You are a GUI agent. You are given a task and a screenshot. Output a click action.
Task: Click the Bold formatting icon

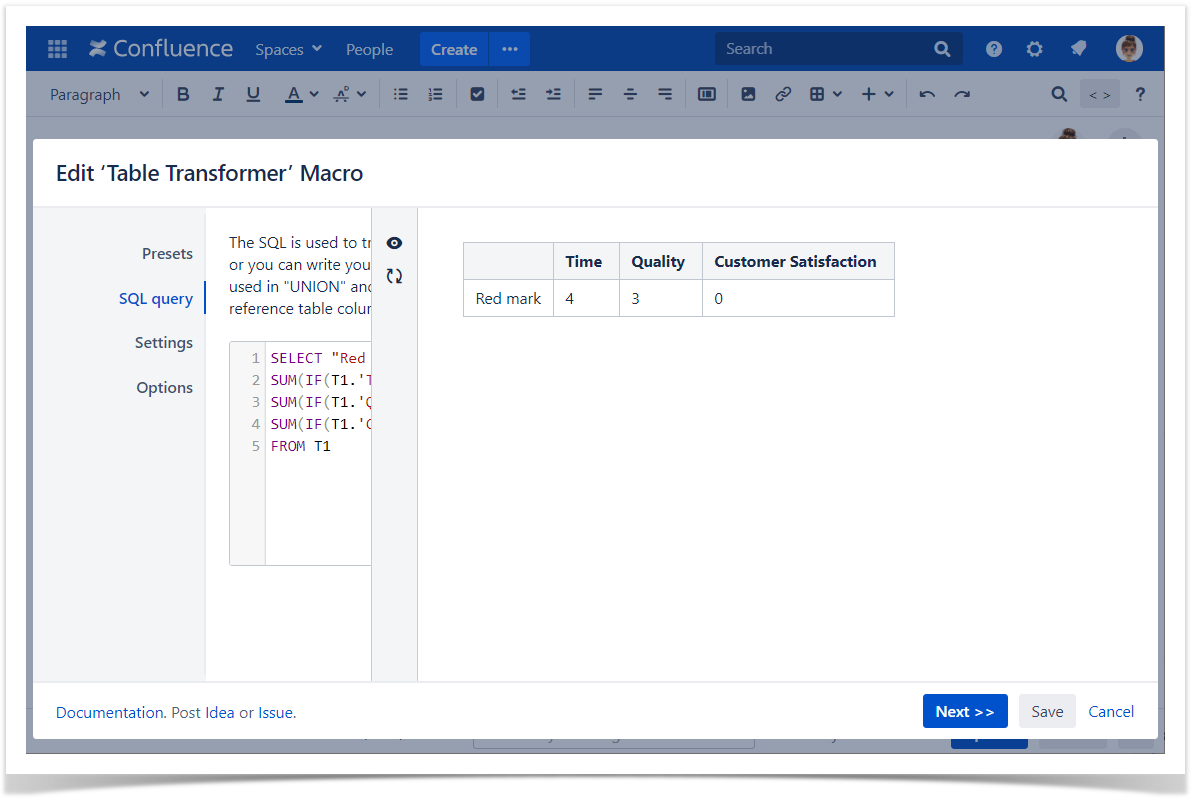183,94
